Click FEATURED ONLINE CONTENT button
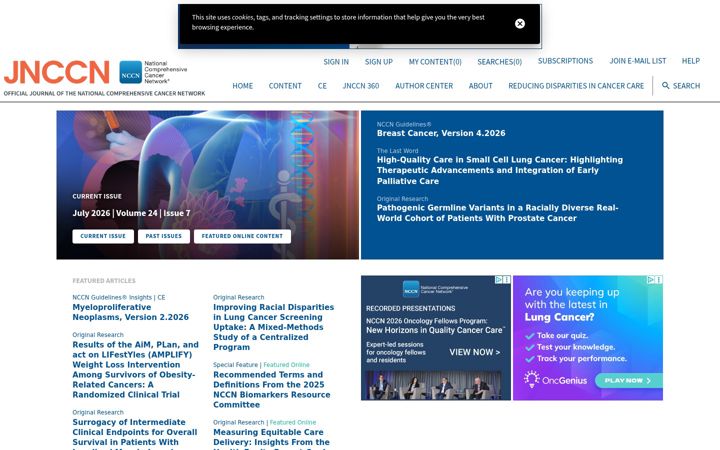This screenshot has width=720, height=450. click(x=242, y=236)
